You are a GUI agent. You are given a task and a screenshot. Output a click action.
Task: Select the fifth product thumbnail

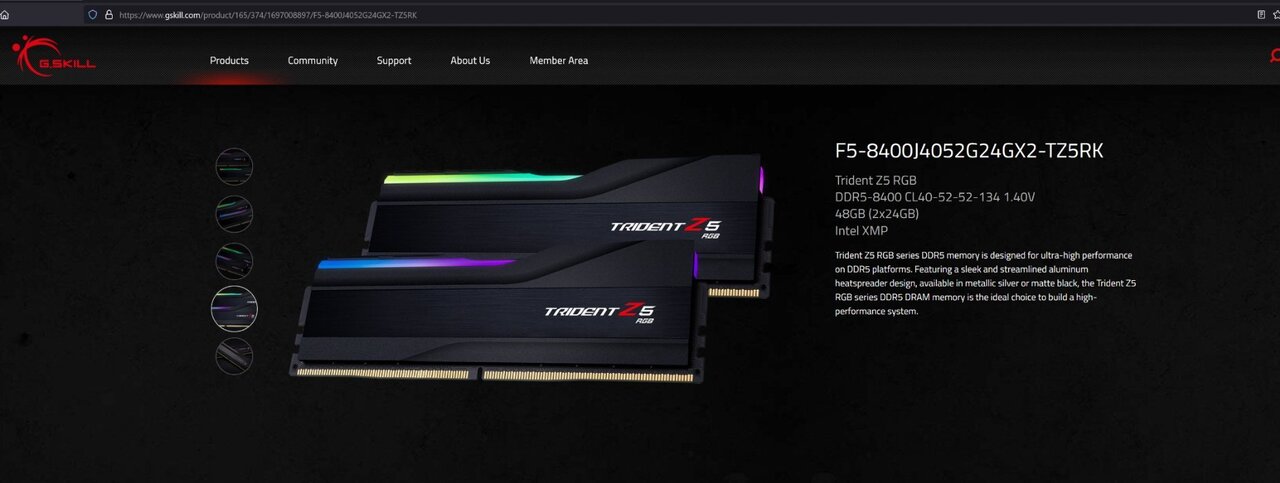point(235,356)
